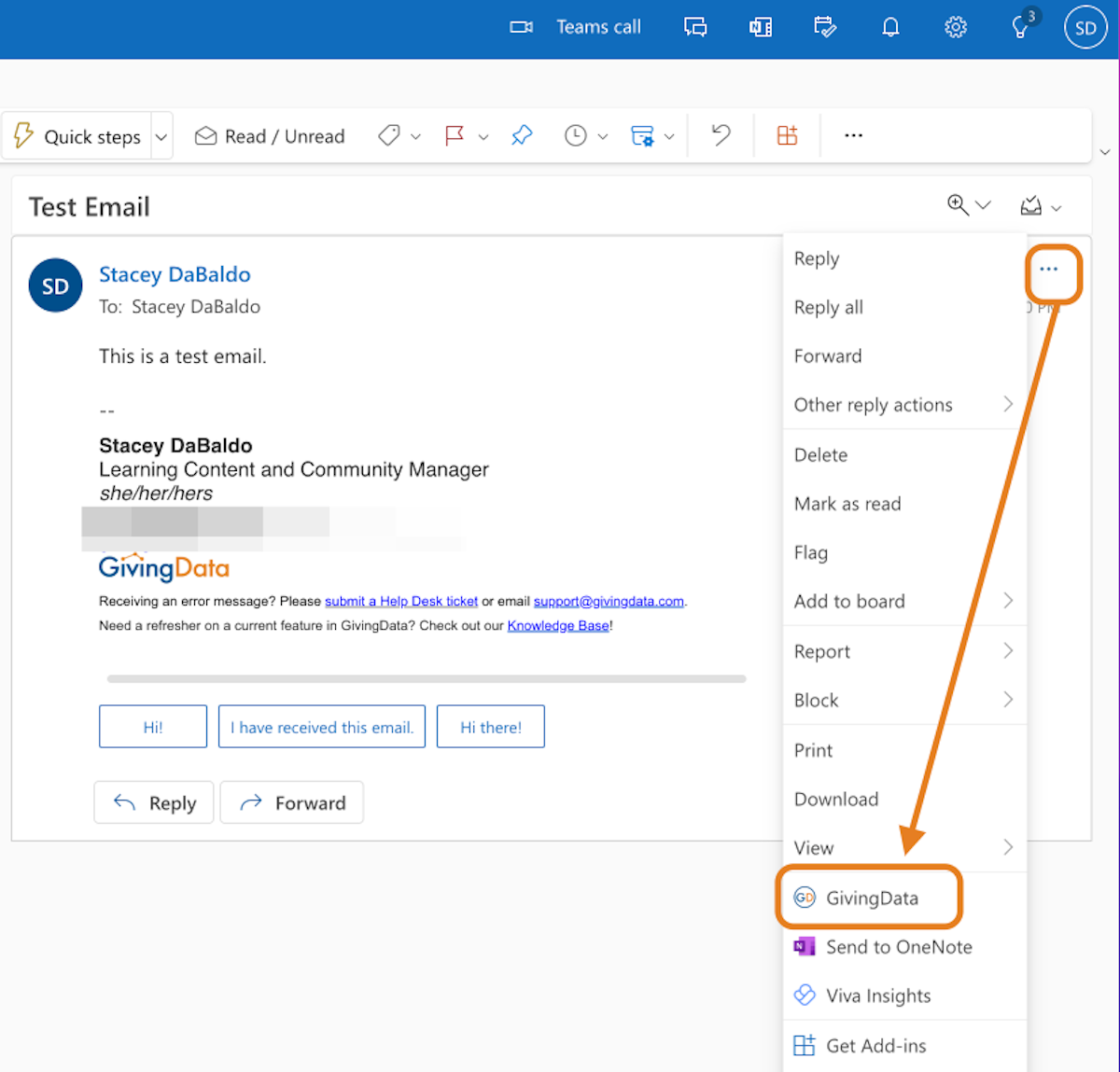The height and width of the screenshot is (1072, 1120).
Task: Select Mark as read in menu
Action: 904,504
